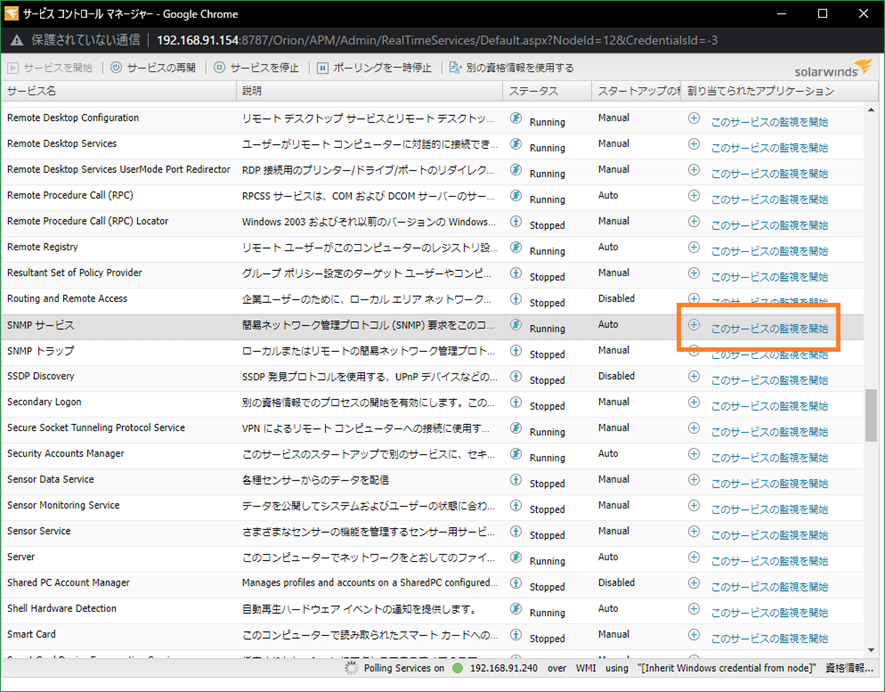885x692 pixels.
Task: Use different credentials (別の資格情報を使用する) button
Action: [511, 68]
